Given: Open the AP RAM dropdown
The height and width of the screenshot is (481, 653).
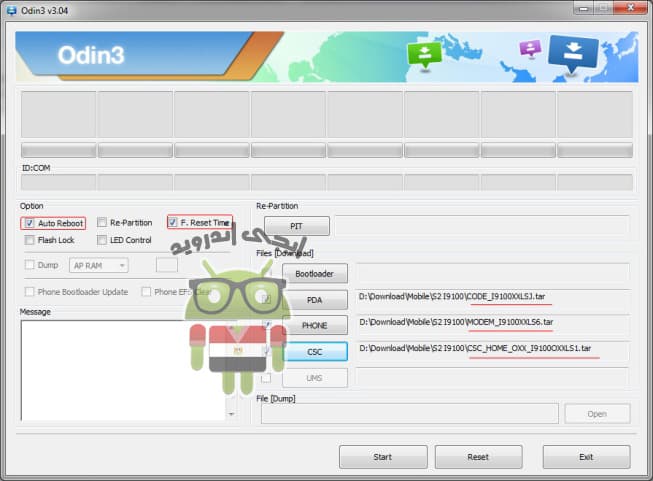Looking at the screenshot, I should pos(99,265).
